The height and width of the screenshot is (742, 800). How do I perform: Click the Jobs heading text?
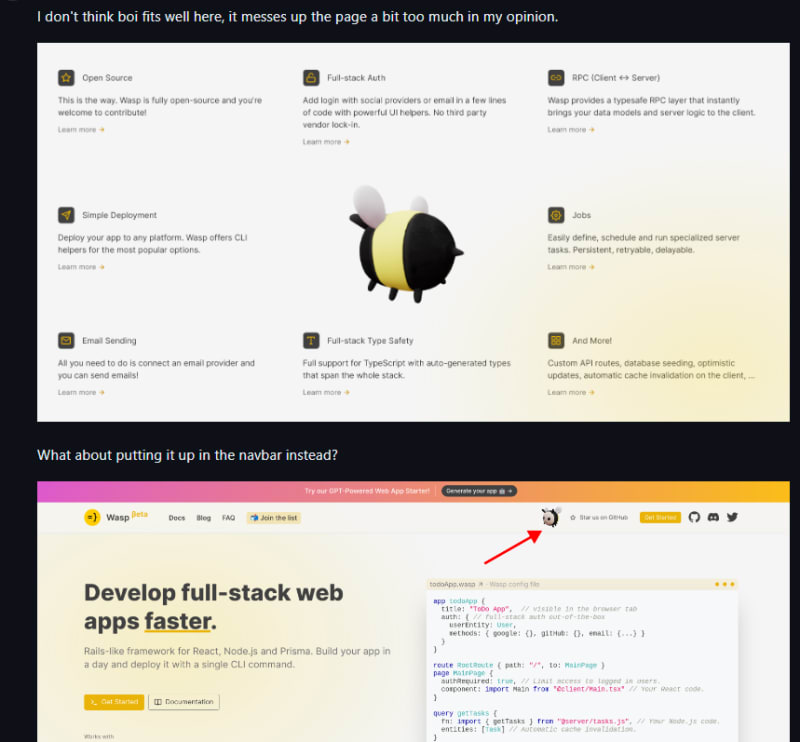click(x=582, y=215)
